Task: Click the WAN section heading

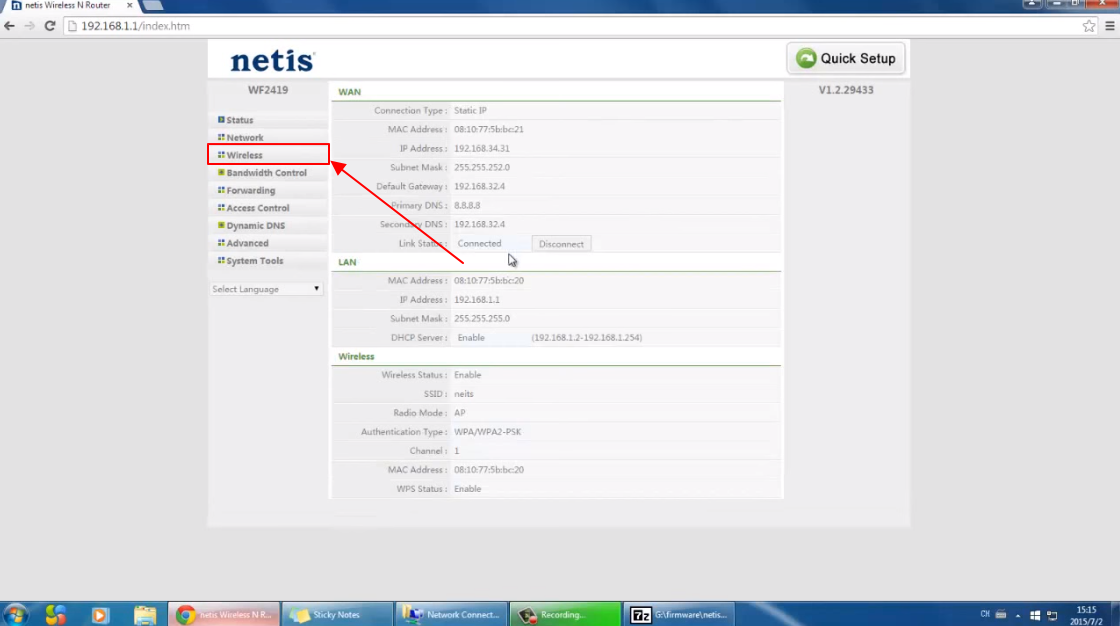Action: point(349,92)
